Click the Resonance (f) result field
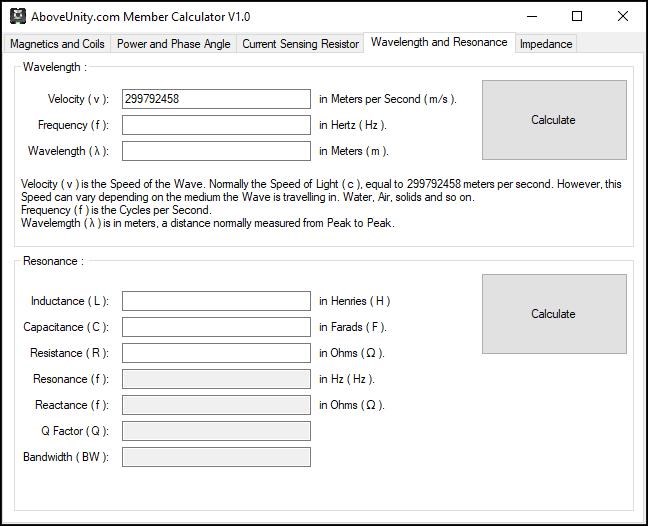648x526 pixels. tap(216, 379)
